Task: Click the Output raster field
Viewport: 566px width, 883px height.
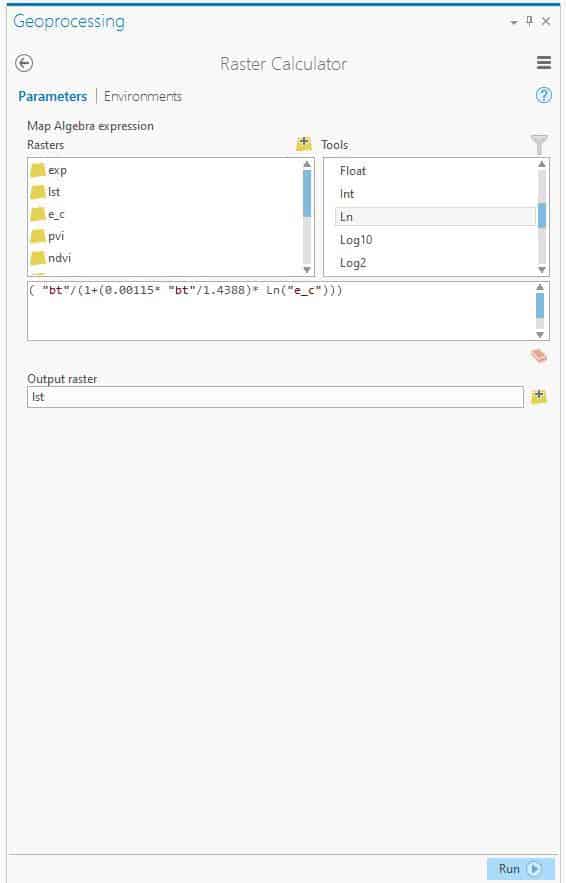Action: click(x=275, y=397)
